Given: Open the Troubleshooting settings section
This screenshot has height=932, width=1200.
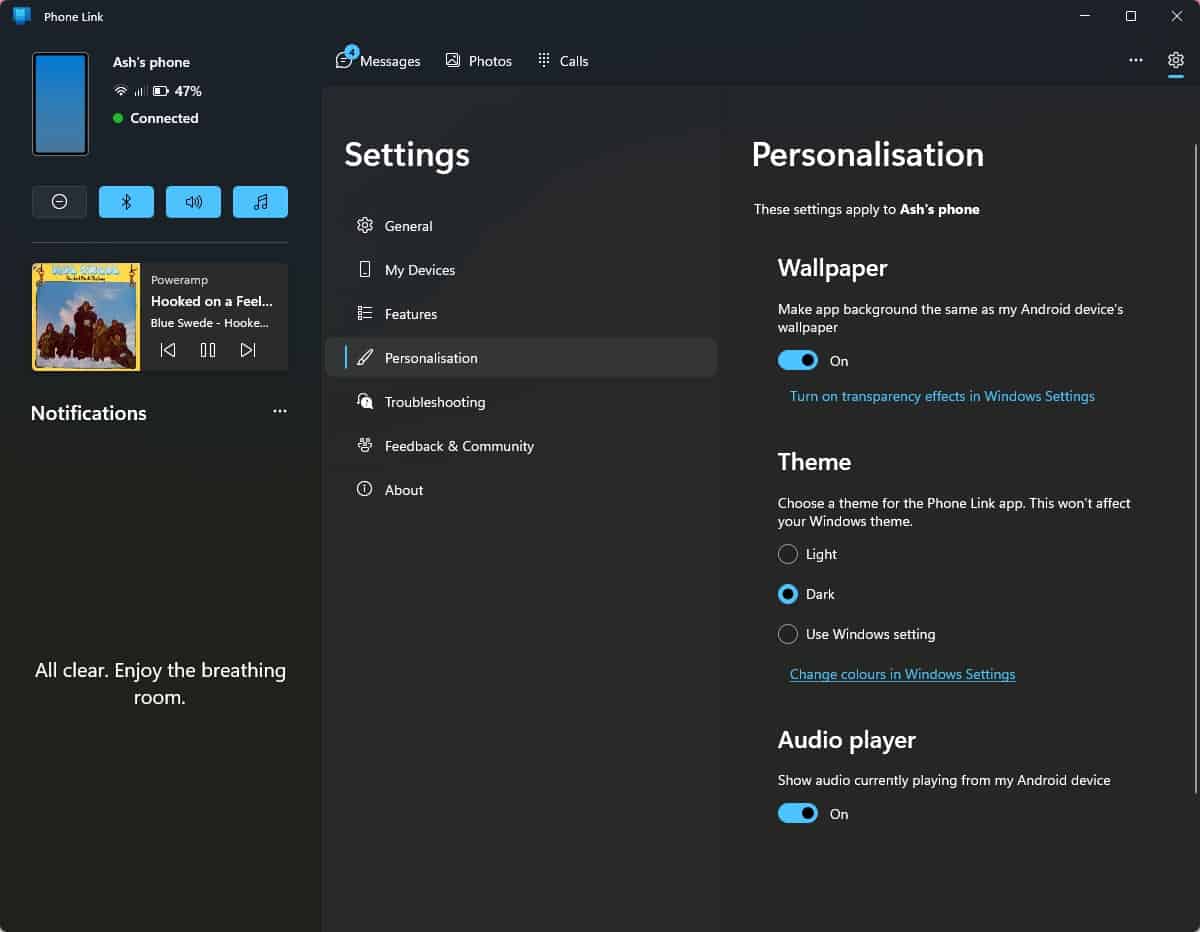Looking at the screenshot, I should click(x=433, y=401).
